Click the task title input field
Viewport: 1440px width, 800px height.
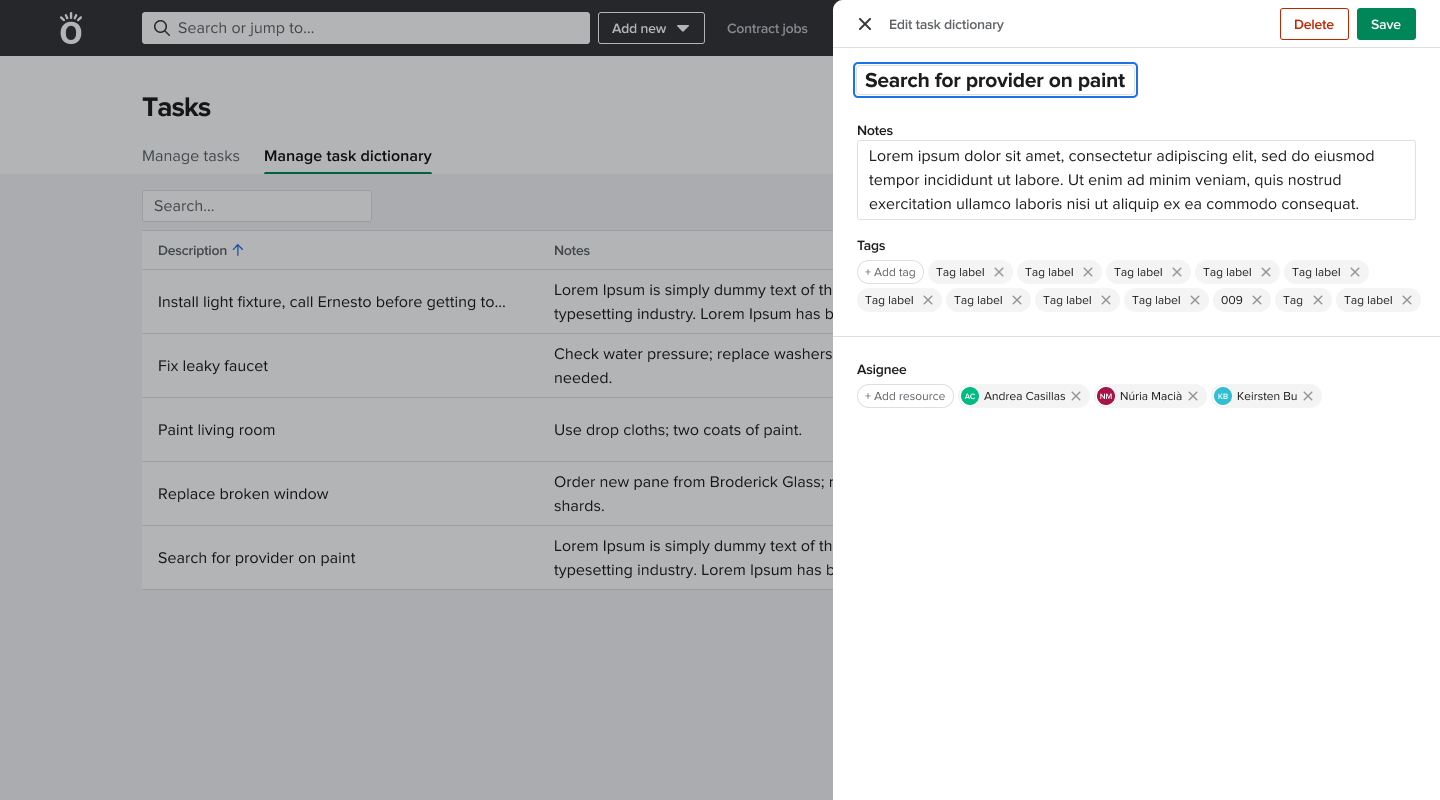tap(995, 81)
